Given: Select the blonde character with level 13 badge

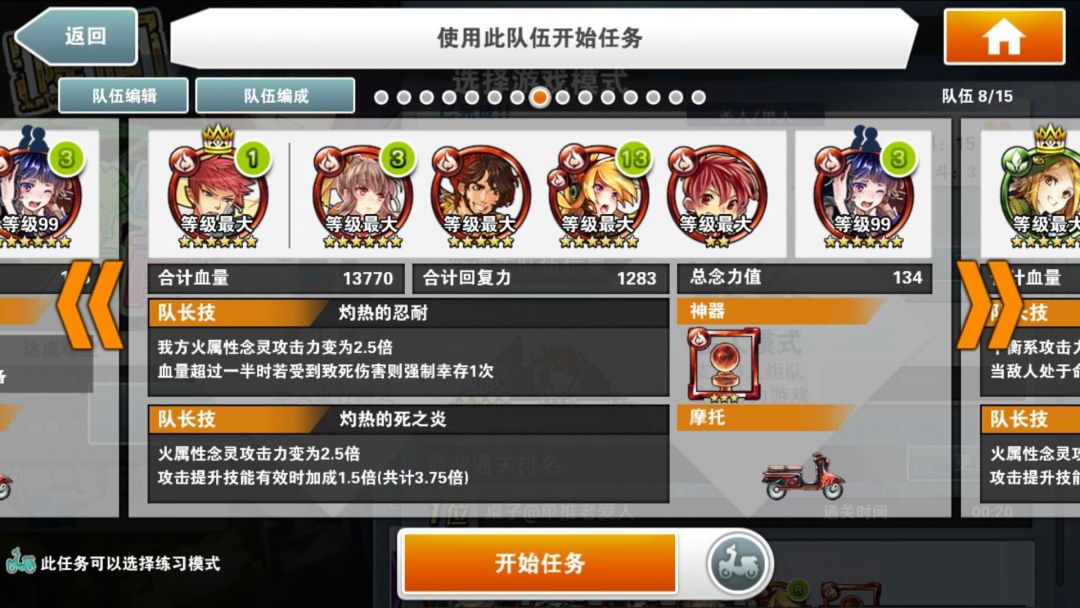Looking at the screenshot, I should tap(599, 196).
